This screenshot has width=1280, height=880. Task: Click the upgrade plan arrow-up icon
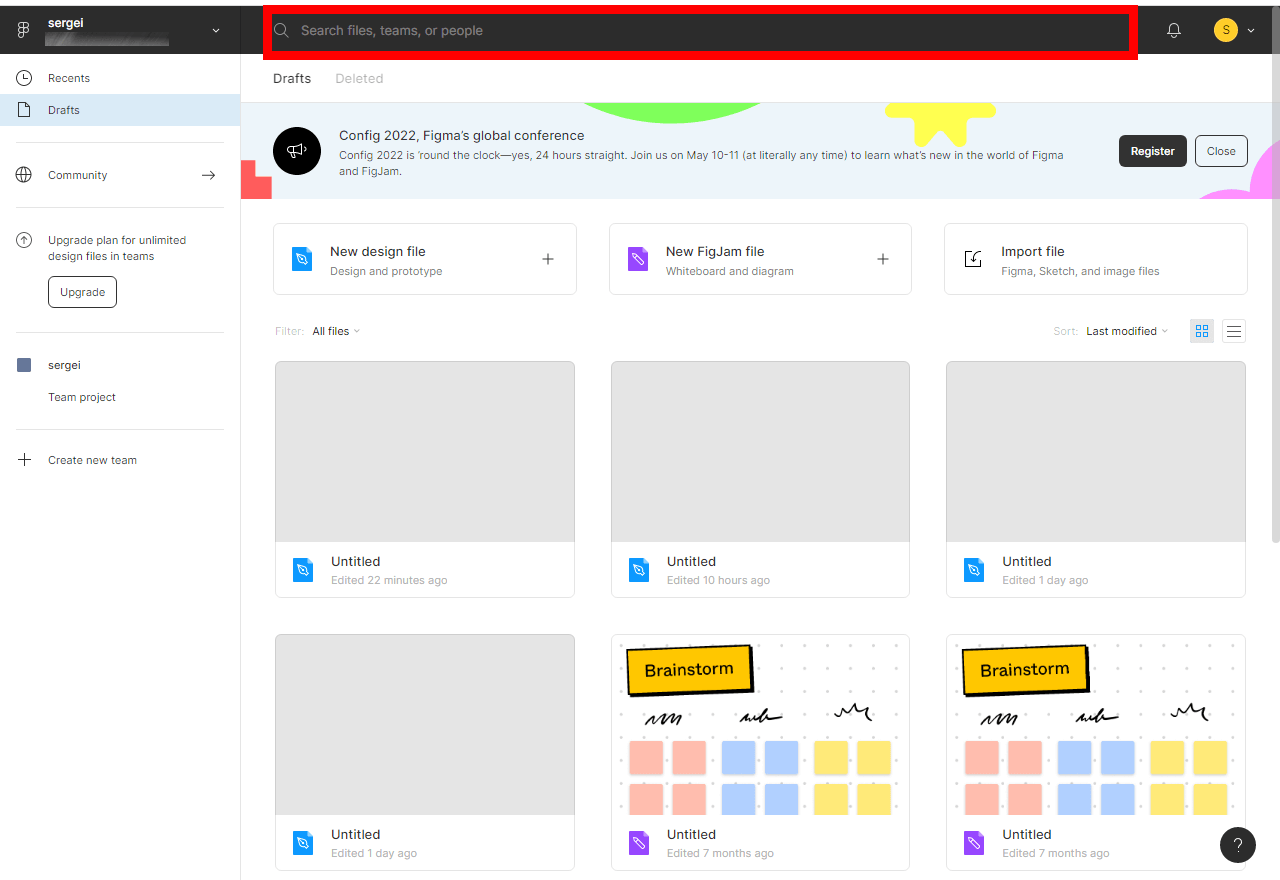click(x=25, y=240)
